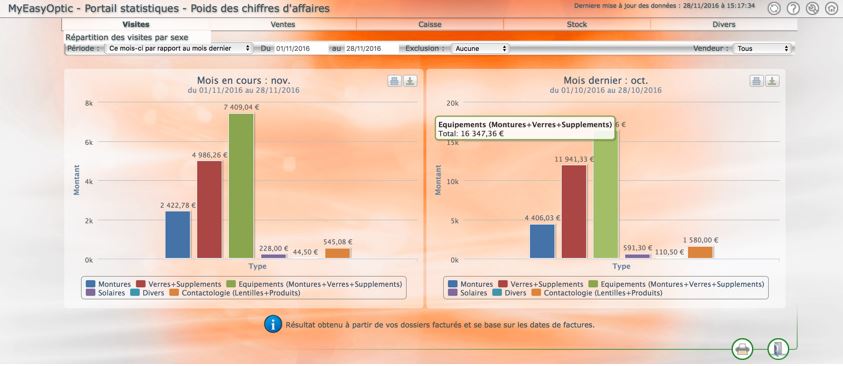
Task: Print the November chart with its print icon
Action: (395, 81)
